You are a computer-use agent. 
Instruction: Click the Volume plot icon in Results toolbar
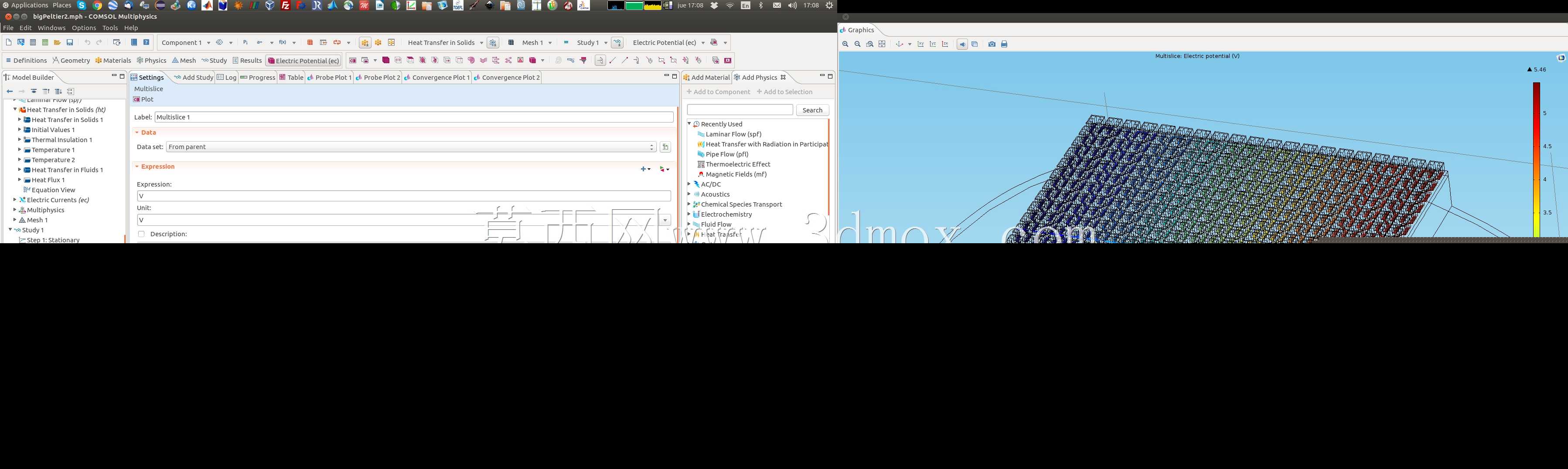point(386,60)
